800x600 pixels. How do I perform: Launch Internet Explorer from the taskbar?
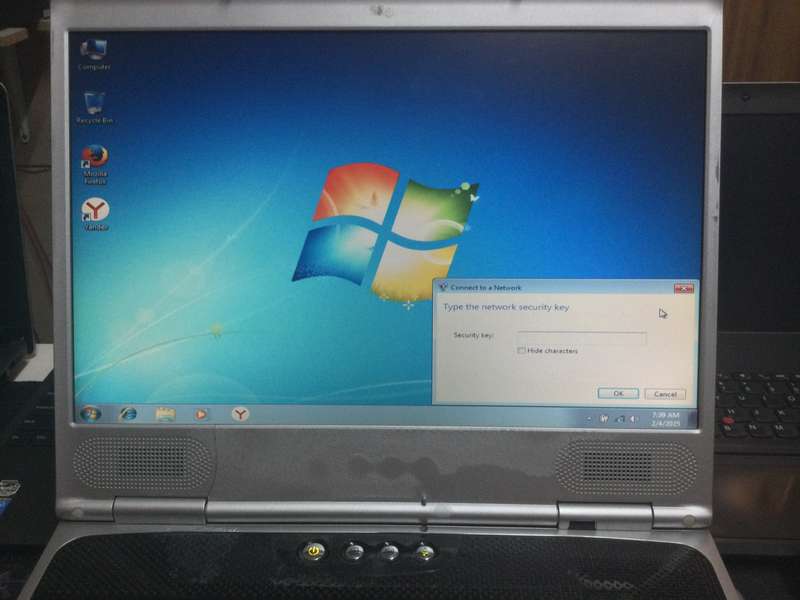pos(128,414)
